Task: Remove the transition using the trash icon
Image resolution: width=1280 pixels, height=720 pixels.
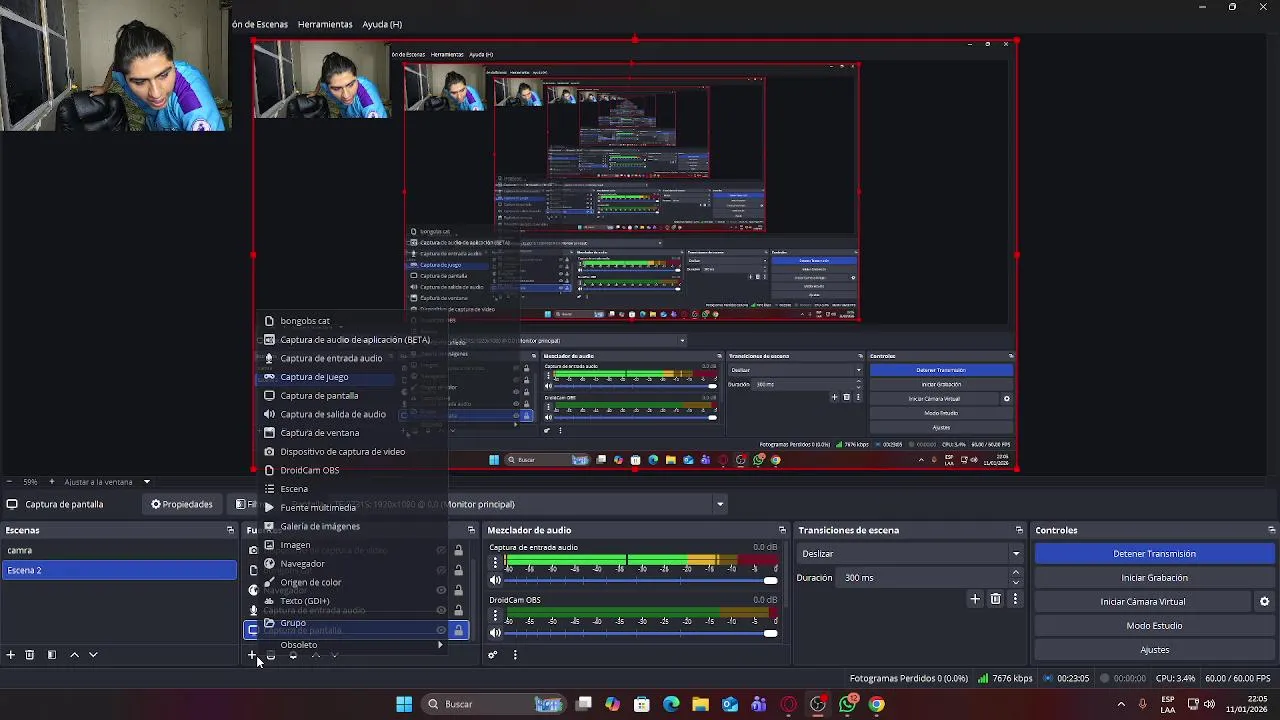Action: click(995, 599)
